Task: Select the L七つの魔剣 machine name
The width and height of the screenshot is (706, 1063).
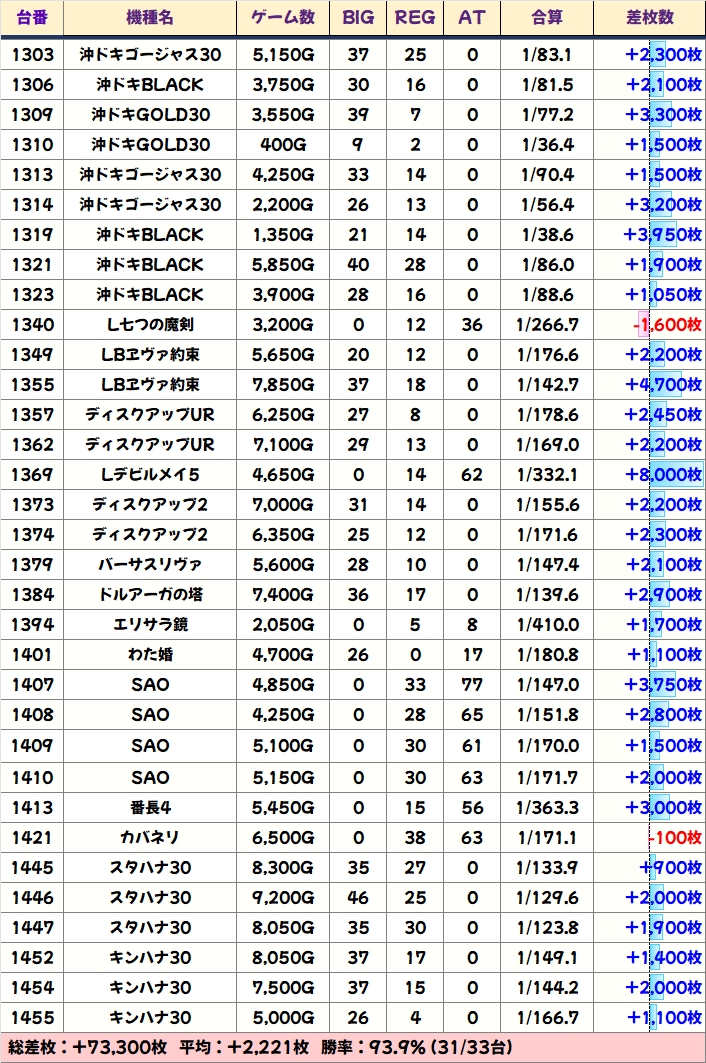Action: point(150,325)
